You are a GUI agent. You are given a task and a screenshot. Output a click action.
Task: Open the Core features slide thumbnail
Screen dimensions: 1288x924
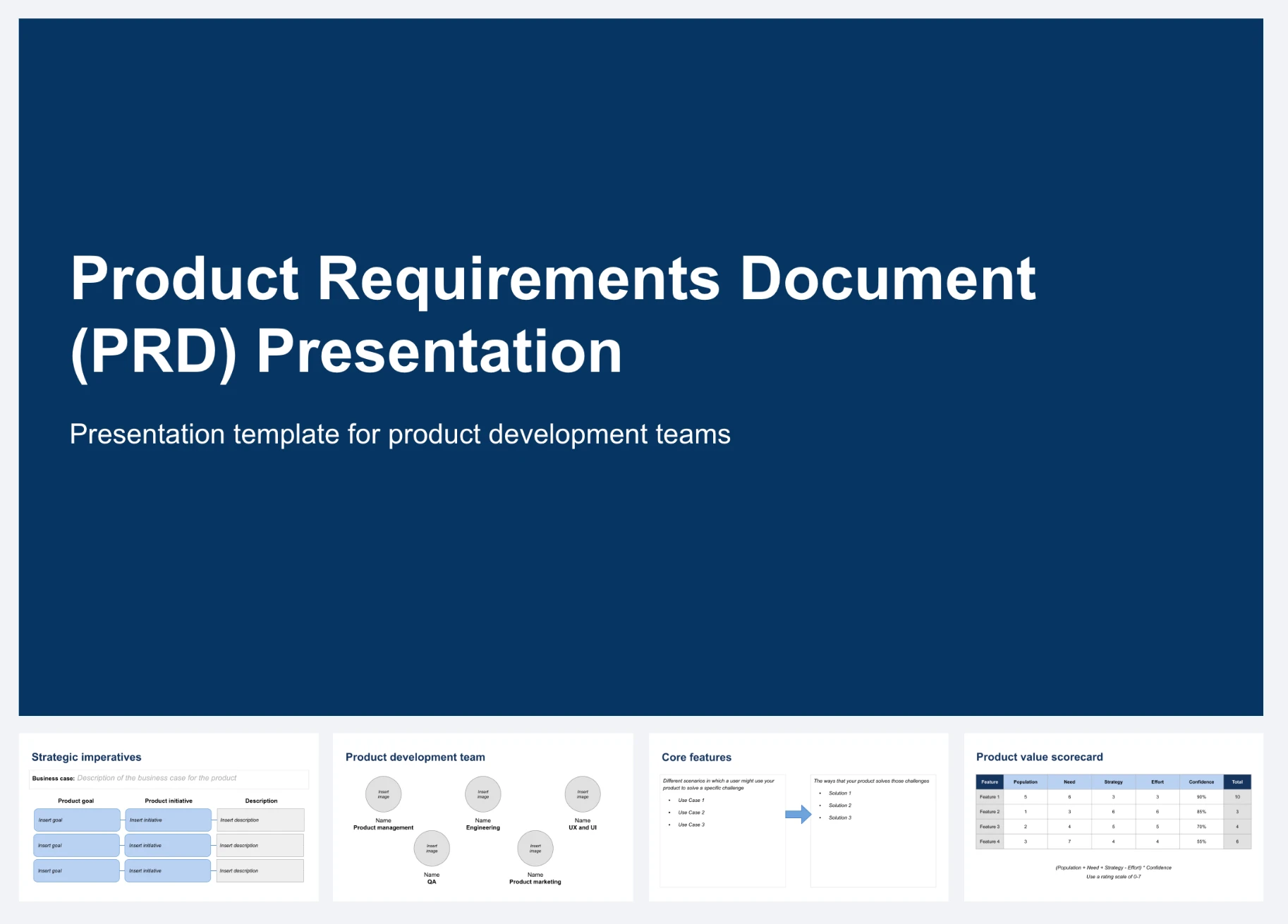click(798, 817)
